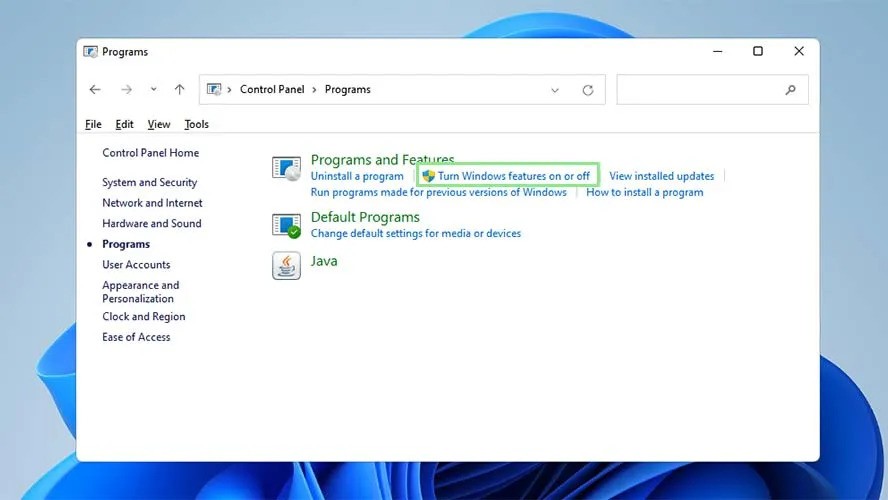888x500 pixels.
Task: Refresh the Control Panel view
Action: [x=587, y=90]
